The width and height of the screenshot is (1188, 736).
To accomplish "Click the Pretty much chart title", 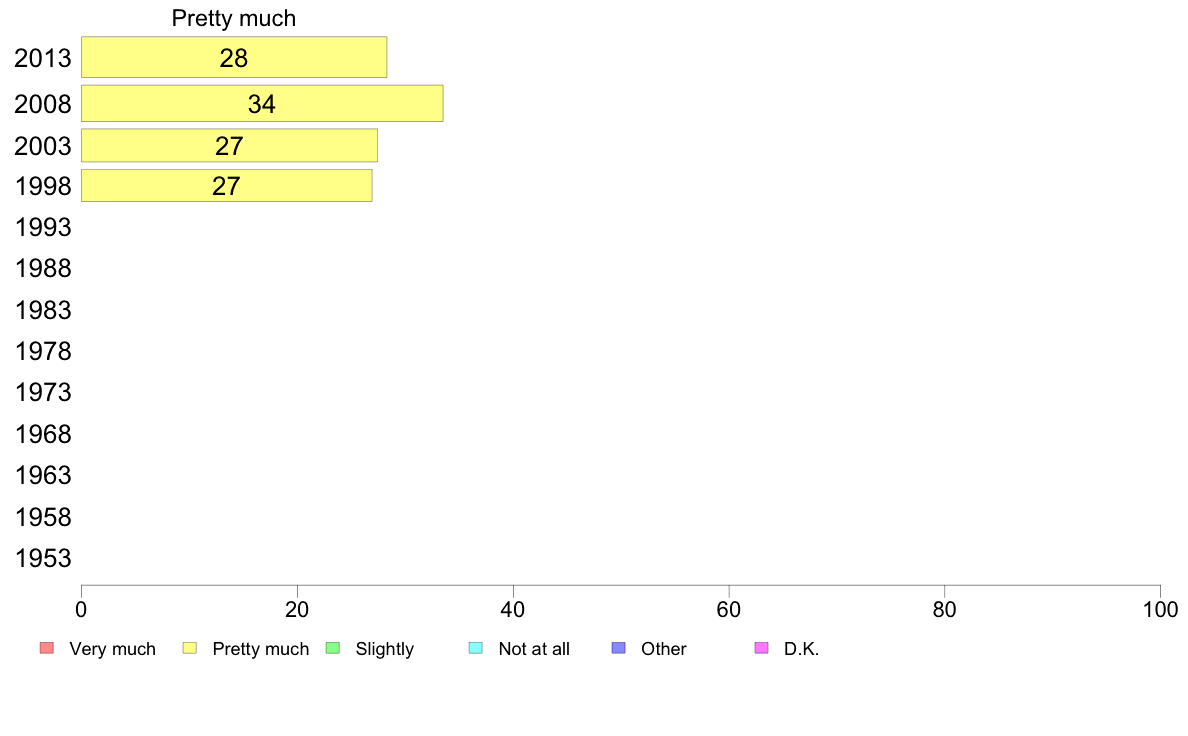I will click(233, 18).
